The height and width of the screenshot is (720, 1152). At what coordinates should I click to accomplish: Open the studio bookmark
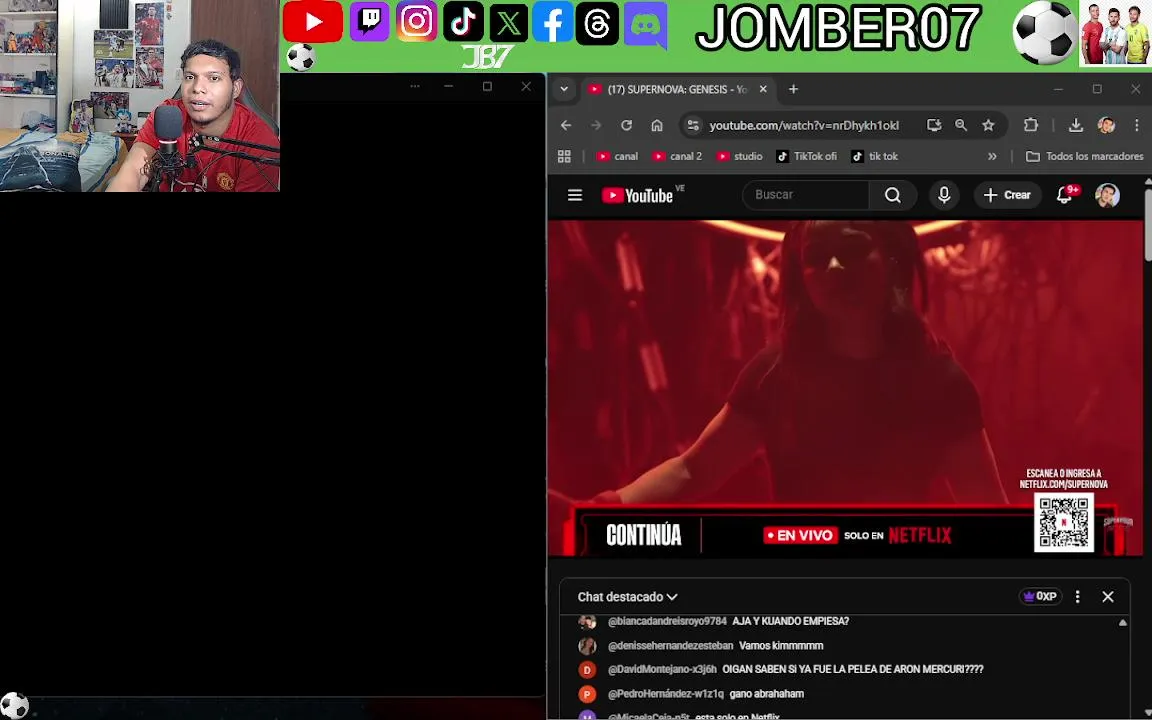(x=739, y=156)
